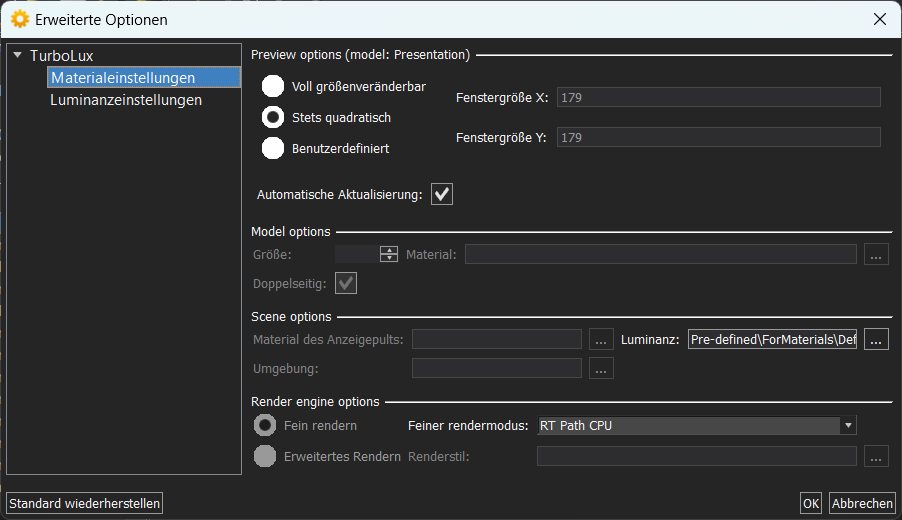Click the Standard wiederherstellen button

[x=85, y=503]
